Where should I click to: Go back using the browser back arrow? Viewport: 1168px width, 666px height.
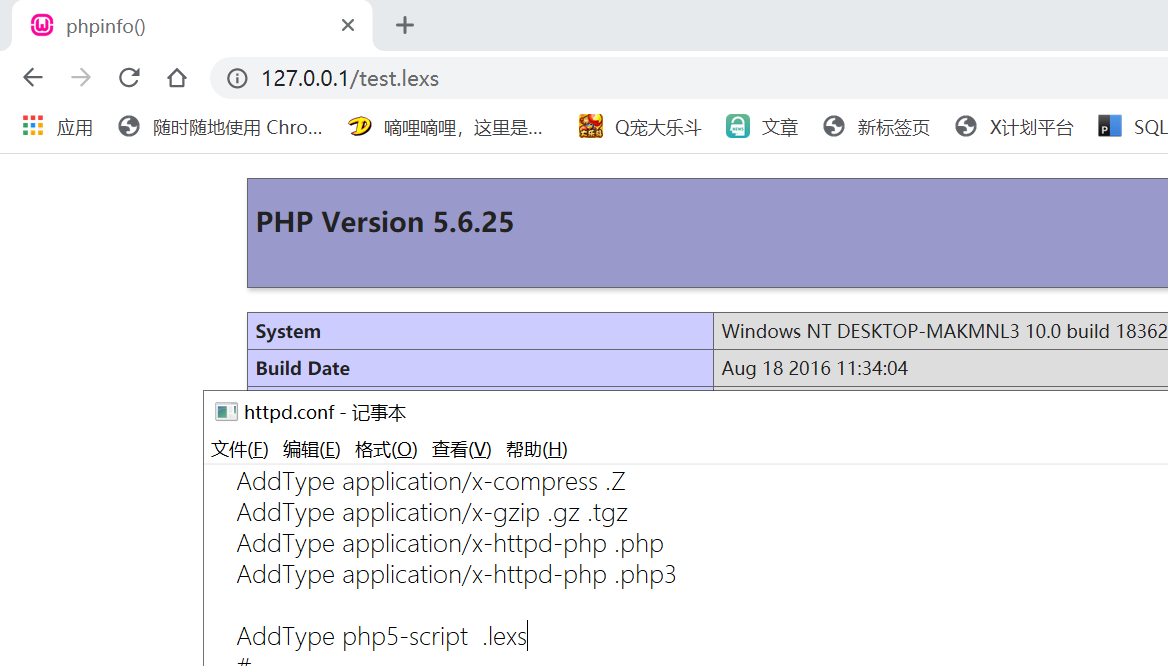(33, 77)
